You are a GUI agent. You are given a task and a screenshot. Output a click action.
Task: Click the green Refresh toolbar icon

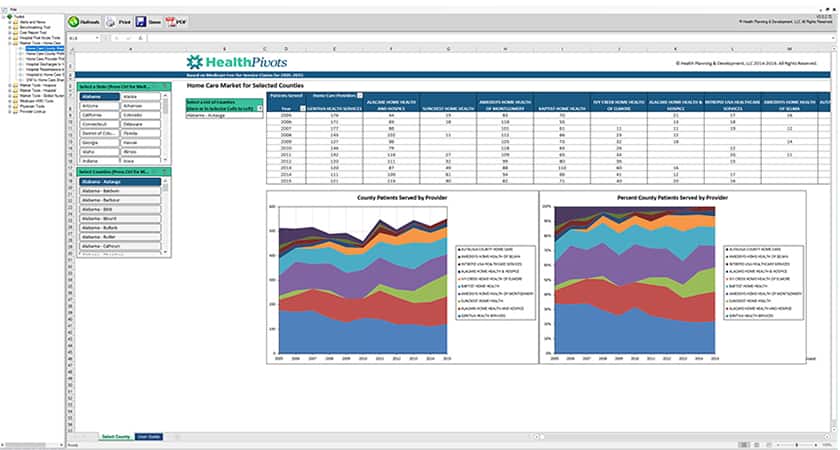(74, 22)
